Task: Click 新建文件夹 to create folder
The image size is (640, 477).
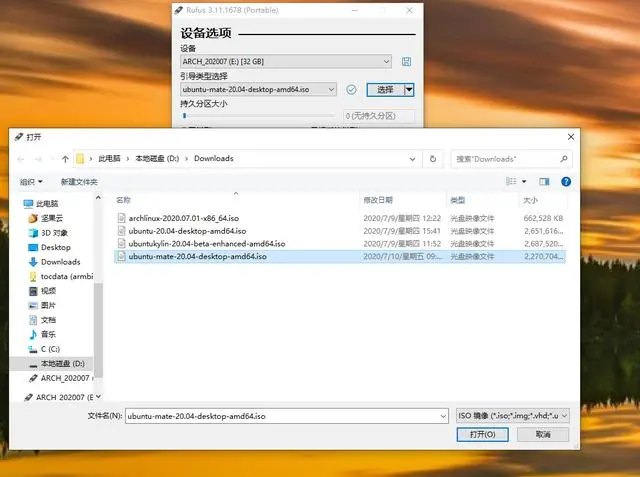Action: point(79,182)
